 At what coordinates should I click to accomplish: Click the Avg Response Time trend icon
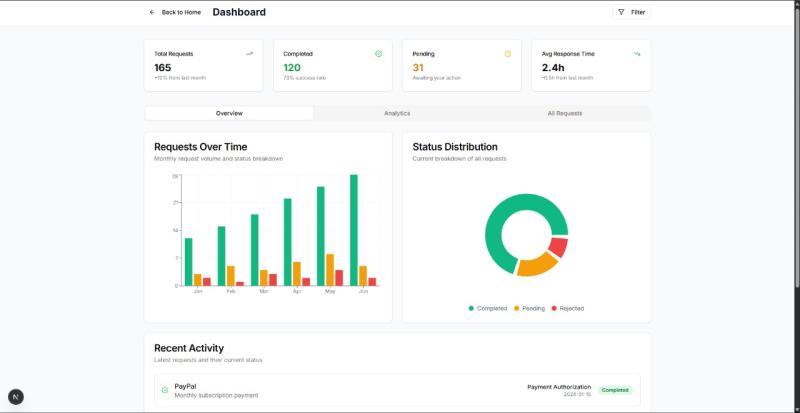click(x=636, y=53)
